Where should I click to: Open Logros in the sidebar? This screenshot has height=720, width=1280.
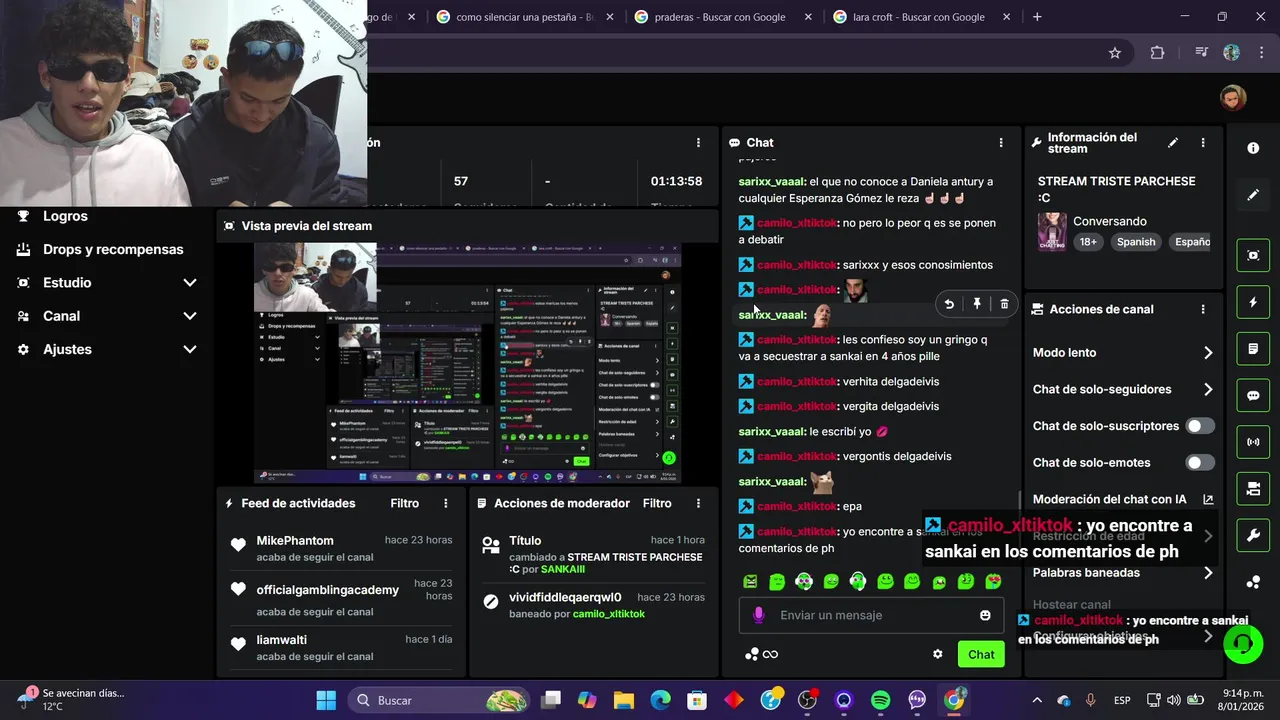(65, 216)
